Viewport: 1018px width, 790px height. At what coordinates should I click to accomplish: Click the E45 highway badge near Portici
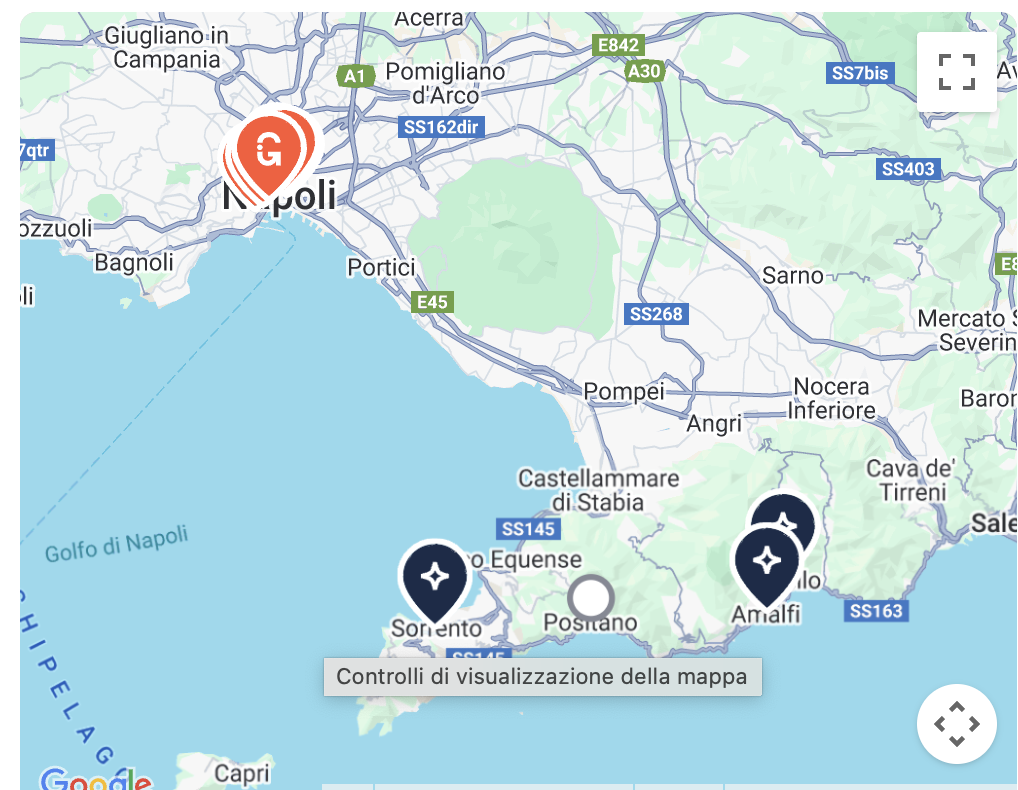(x=432, y=302)
